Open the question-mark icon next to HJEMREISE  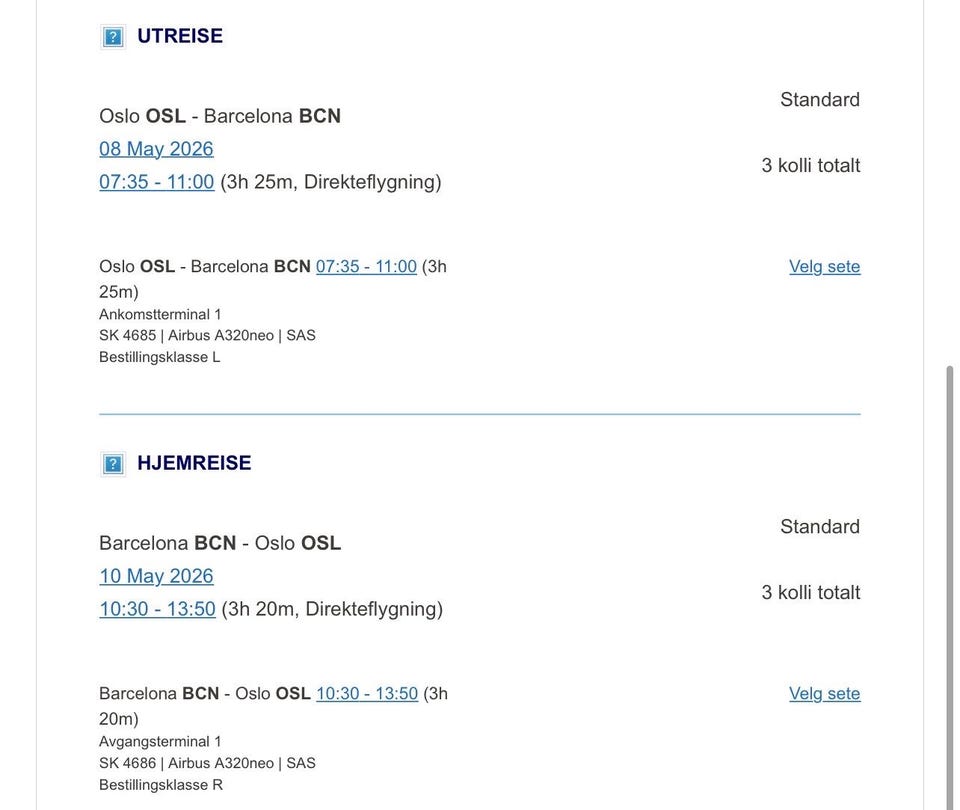113,464
